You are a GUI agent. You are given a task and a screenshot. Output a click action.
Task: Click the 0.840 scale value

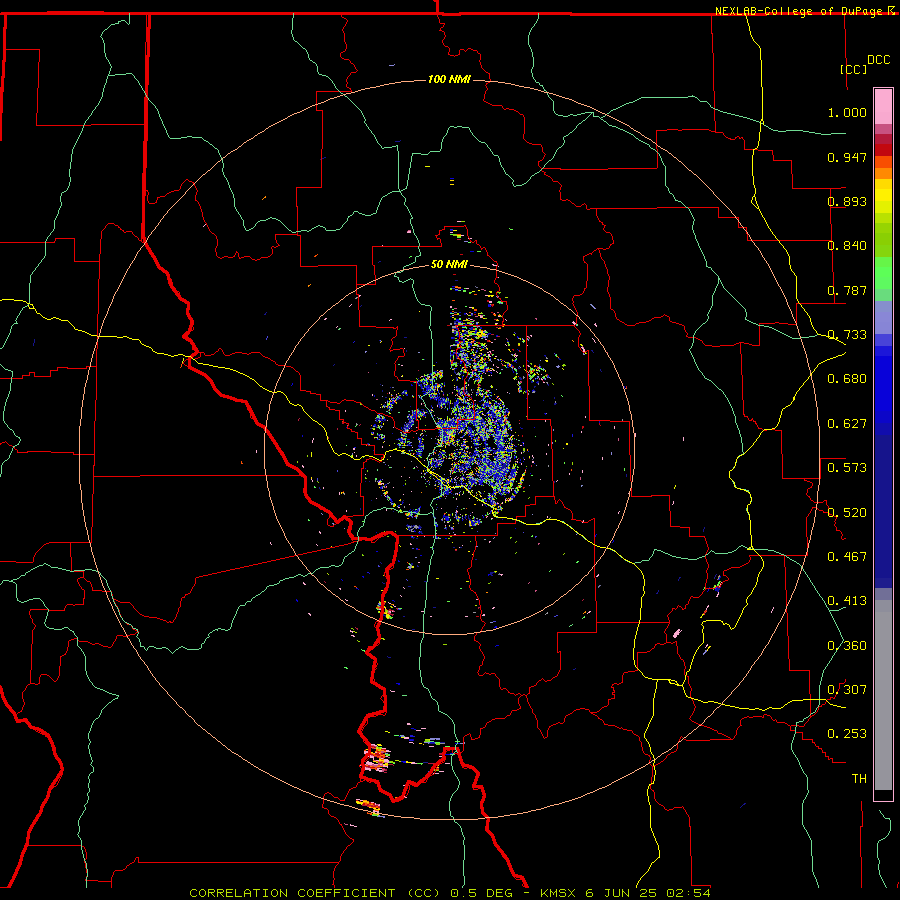pos(847,246)
